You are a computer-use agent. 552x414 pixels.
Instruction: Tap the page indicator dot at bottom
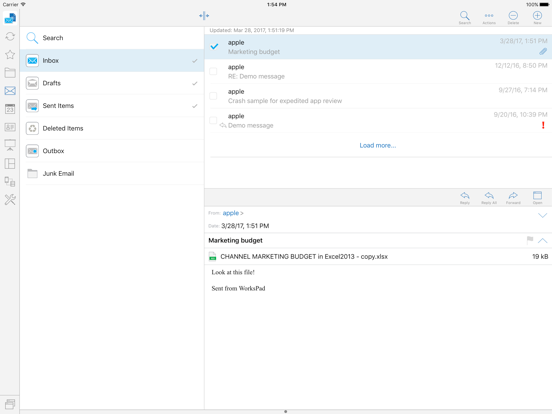coord(286,411)
